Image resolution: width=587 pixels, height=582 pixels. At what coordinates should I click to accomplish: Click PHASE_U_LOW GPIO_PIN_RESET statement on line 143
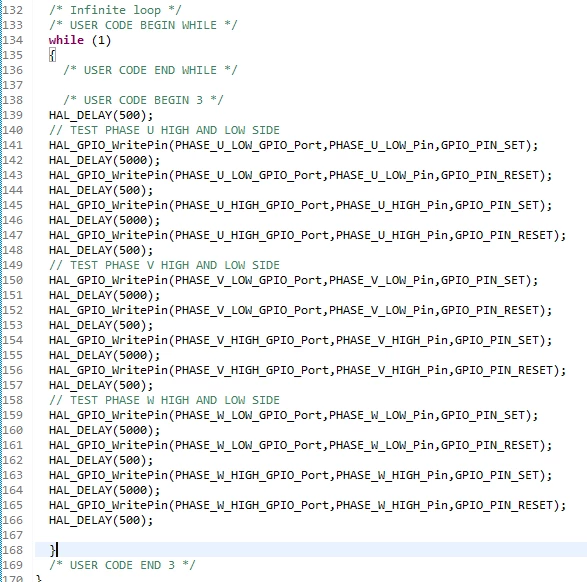300,175
